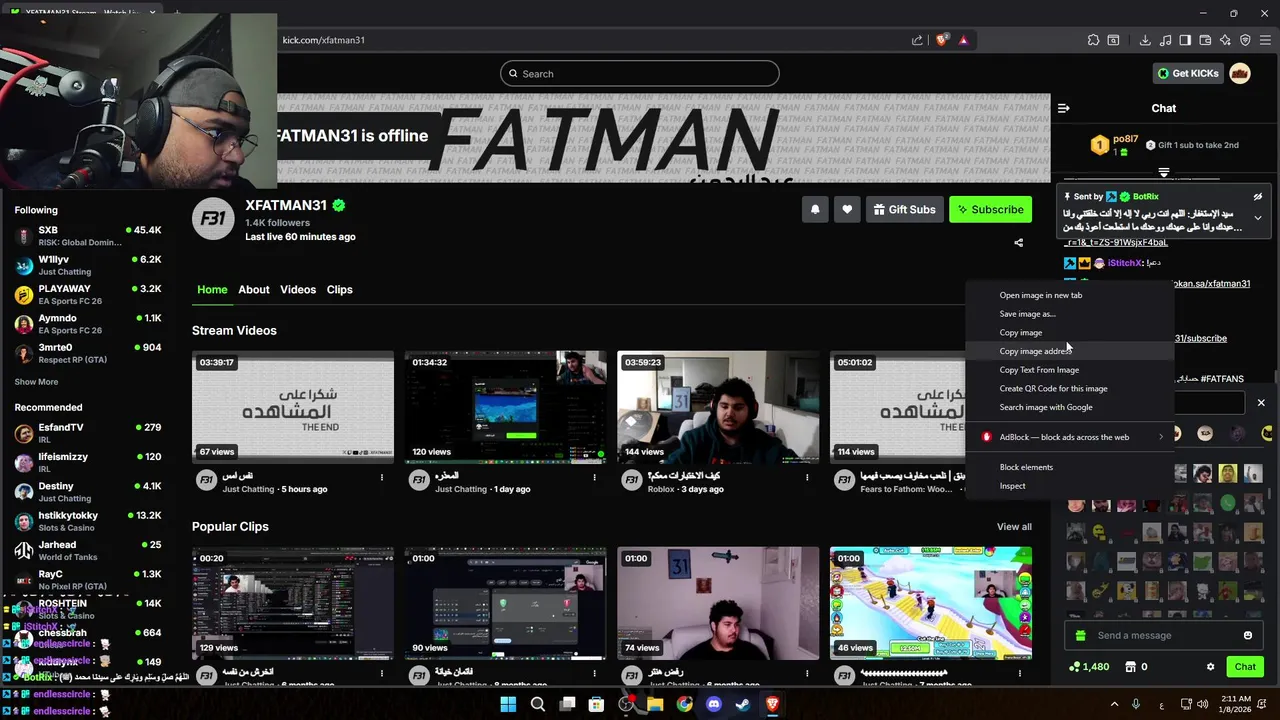Toggle follow heart for XFATMAN31
Image resolution: width=1280 pixels, height=720 pixels.
tap(847, 209)
